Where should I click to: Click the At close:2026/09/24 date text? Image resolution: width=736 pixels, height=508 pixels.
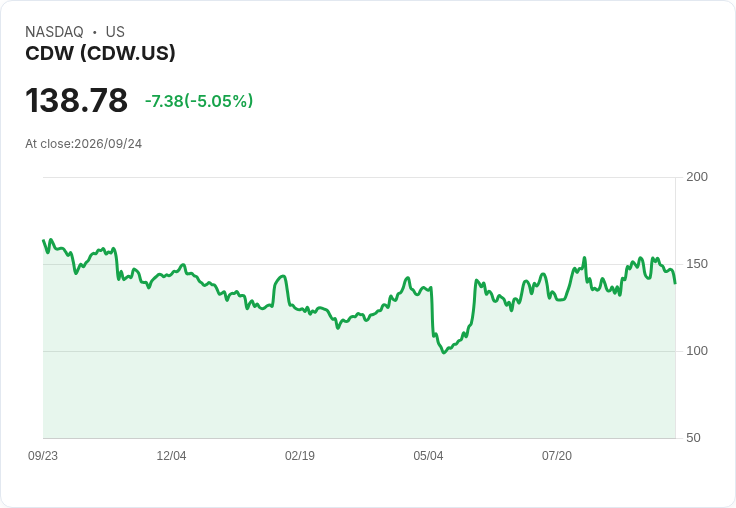point(84,144)
